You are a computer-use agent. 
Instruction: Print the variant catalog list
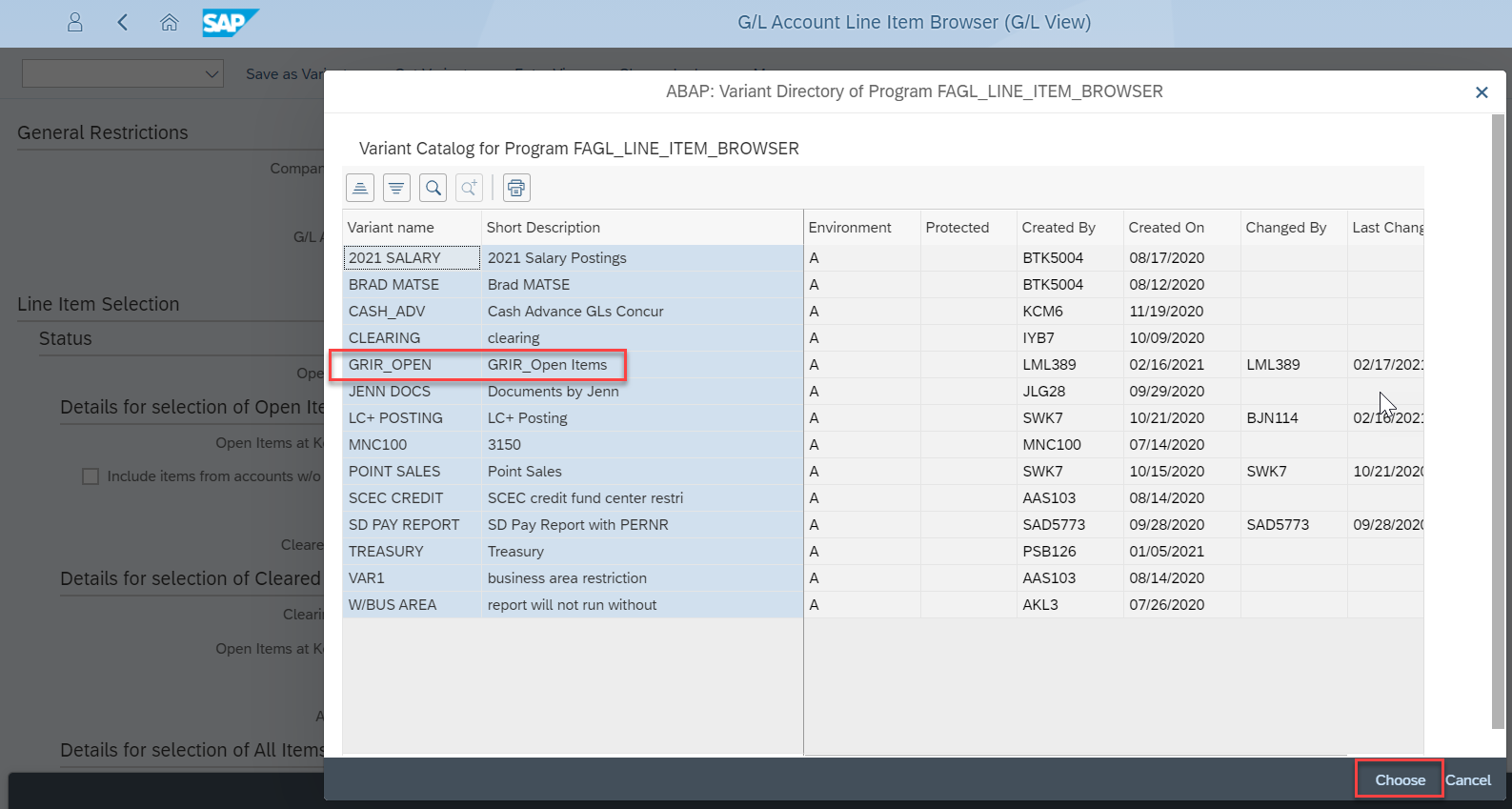pyautogui.click(x=516, y=188)
